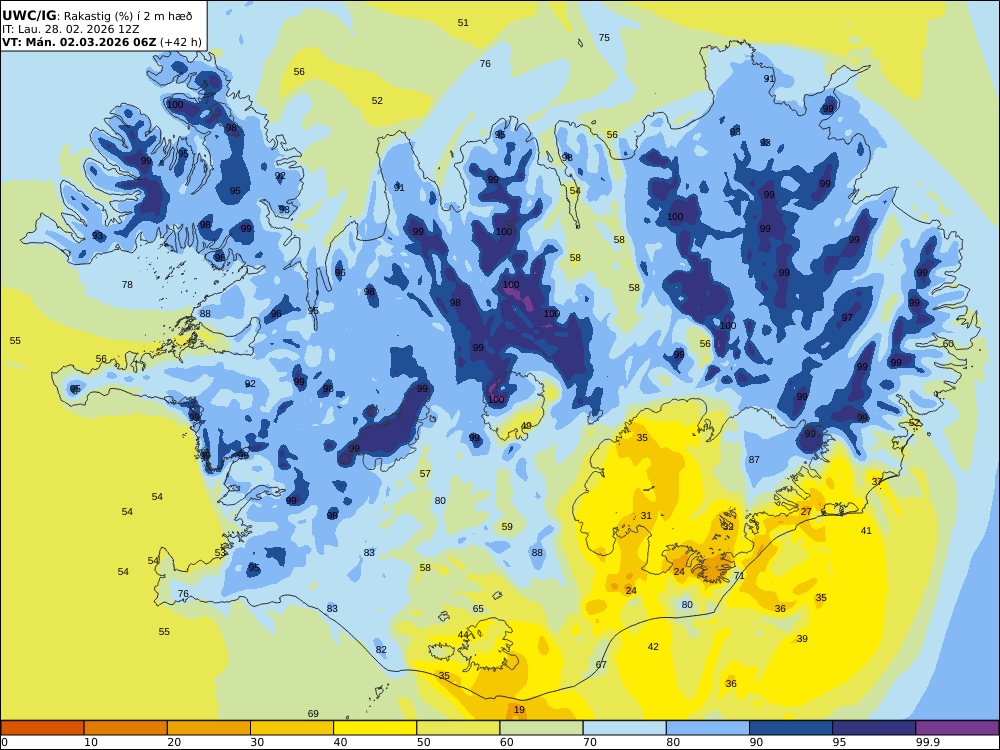Screen dimensions: 1000x750
Task: Pick the 20–30 amber legend swatch
Action: click(209, 728)
